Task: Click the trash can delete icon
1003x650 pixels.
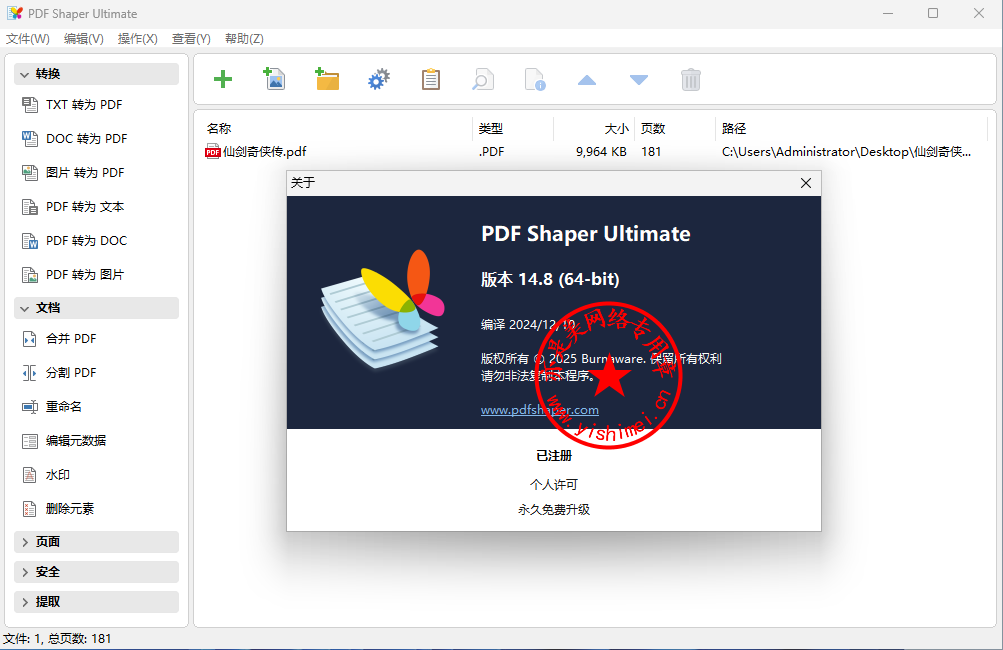Action: 691,80
